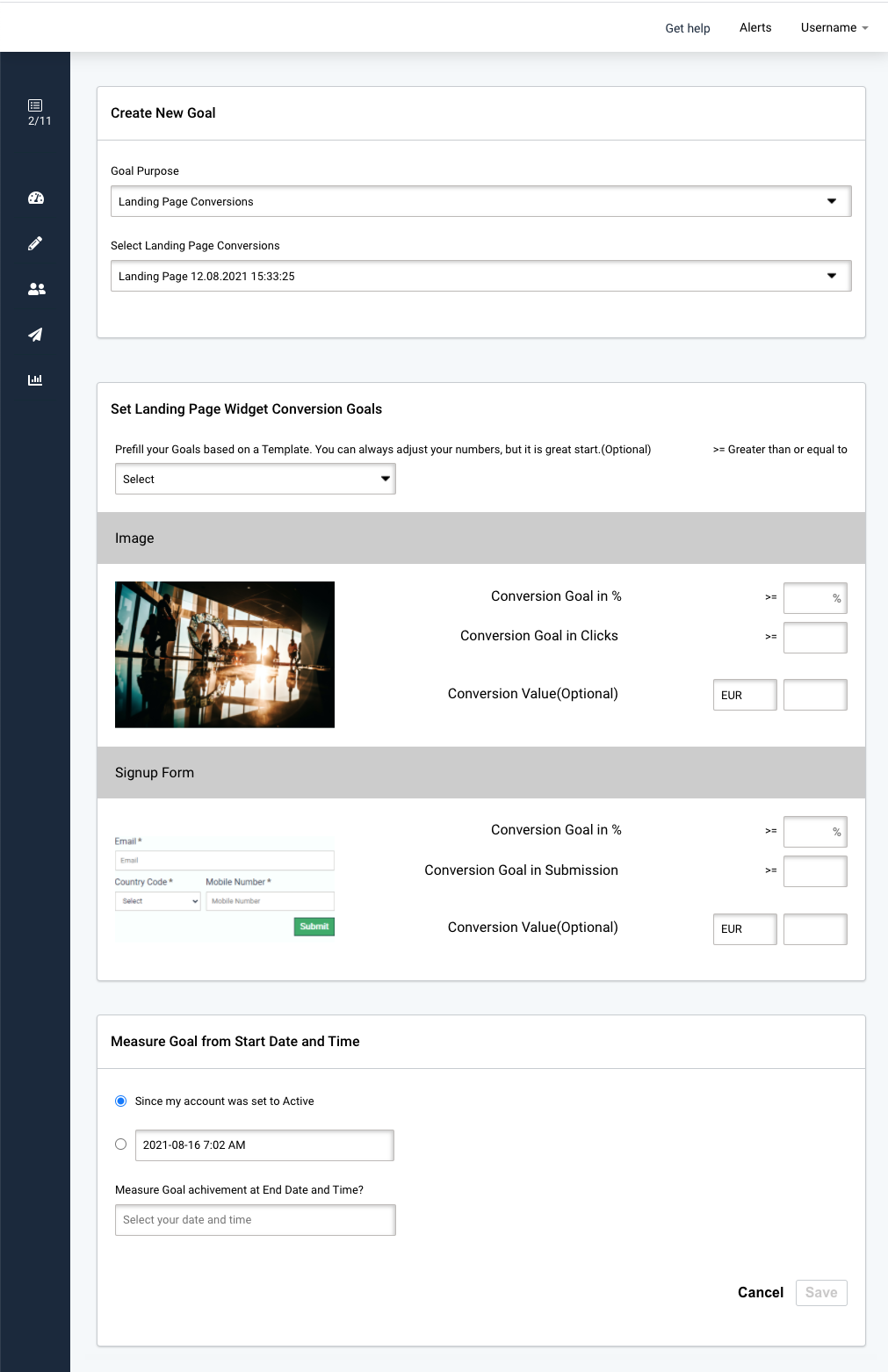Click the Email field in signup form preview
This screenshot has width=888, height=1372.
point(225,861)
